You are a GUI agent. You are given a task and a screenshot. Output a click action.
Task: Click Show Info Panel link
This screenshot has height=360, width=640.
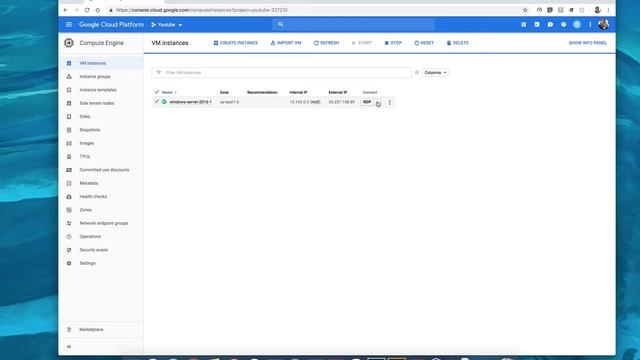587,43
